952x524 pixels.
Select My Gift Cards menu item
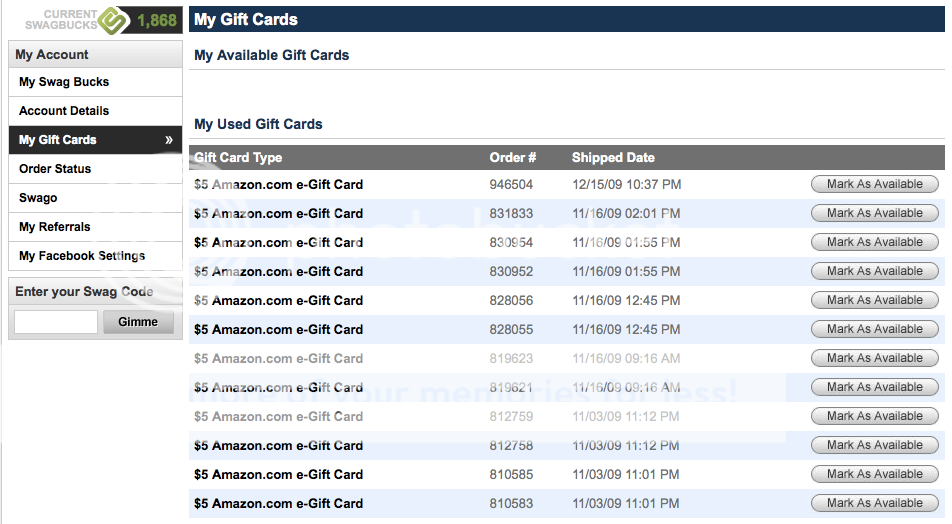[95, 140]
